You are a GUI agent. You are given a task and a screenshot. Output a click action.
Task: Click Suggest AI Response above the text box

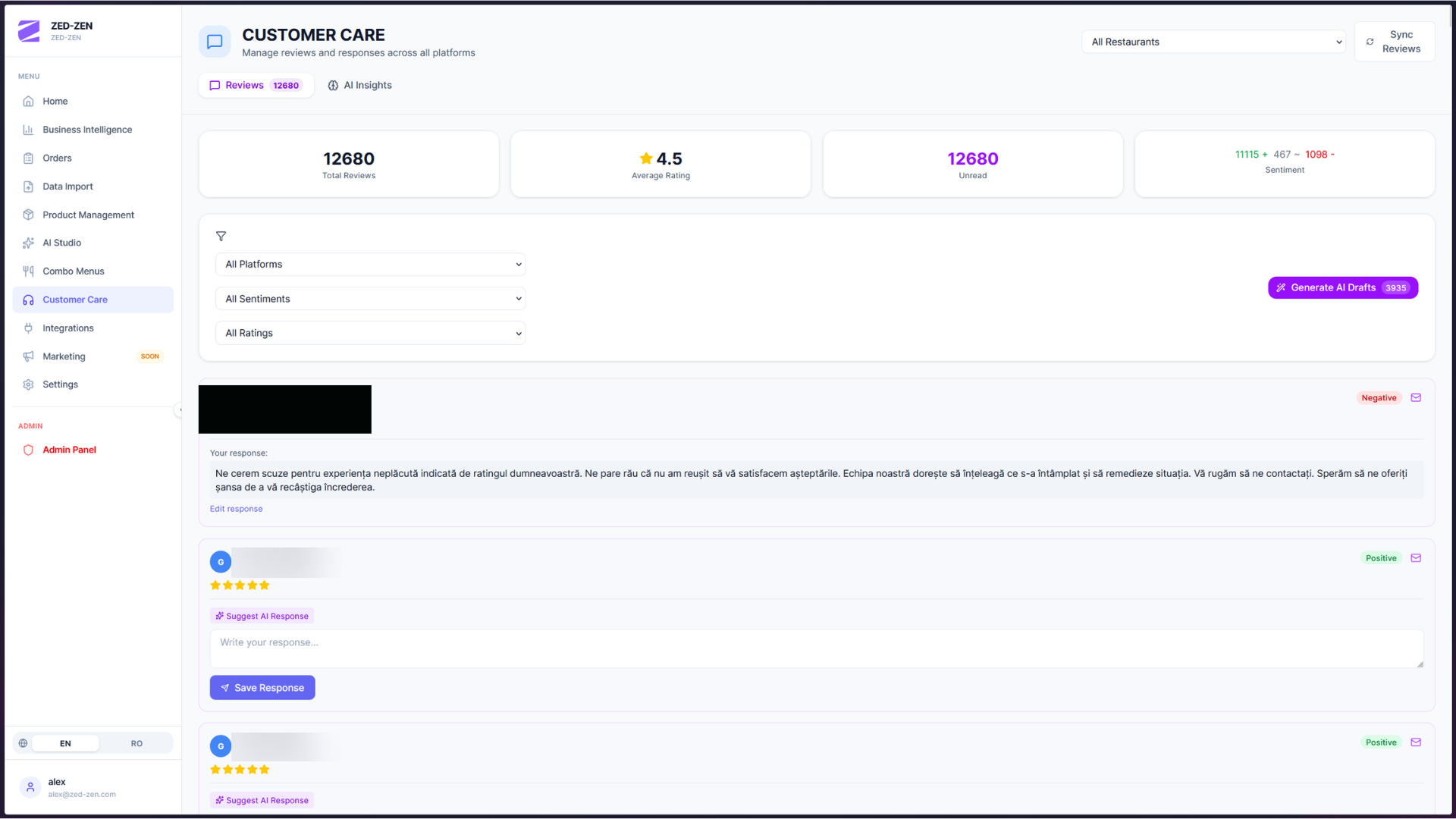coord(262,616)
